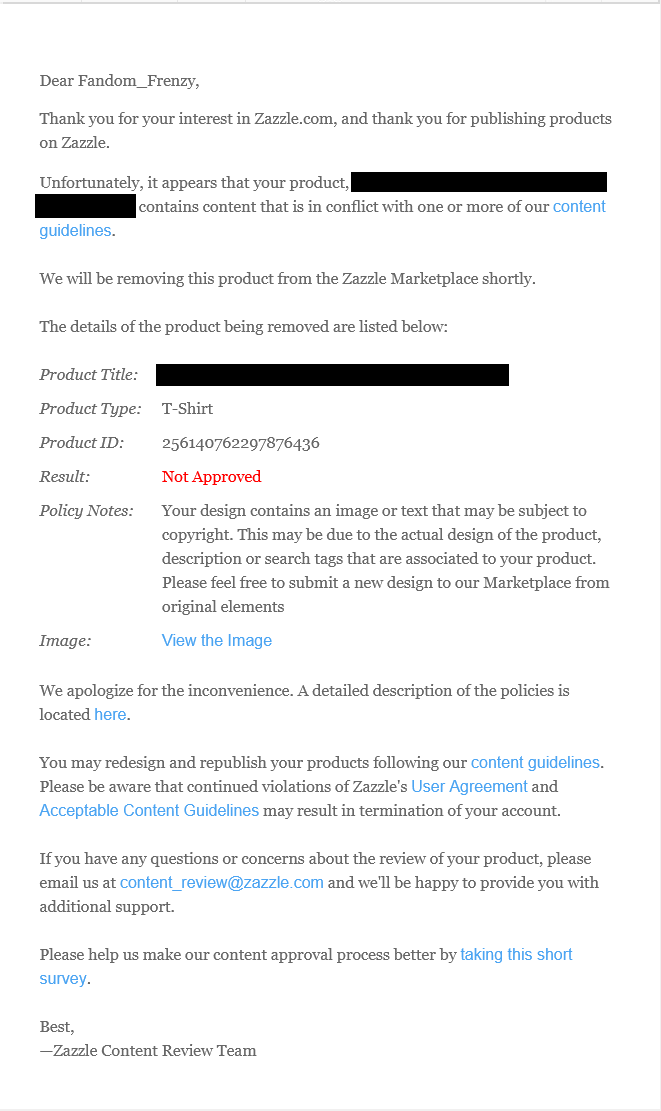Click the Dear Fandom_Frenzy greeting
This screenshot has width=661, height=1111.
[x=119, y=81]
